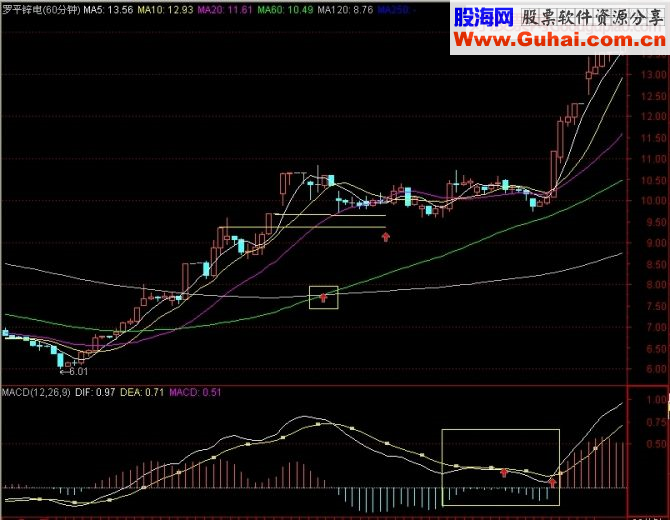Click the 13.00 price axis label
670x520 pixels.
click(x=654, y=75)
